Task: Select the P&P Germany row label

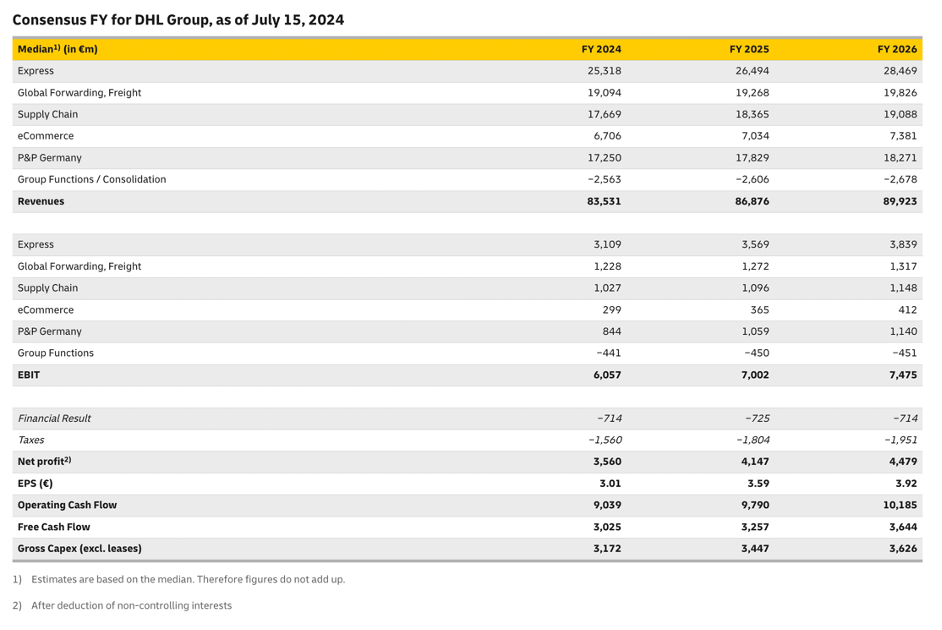Action: (x=49, y=157)
